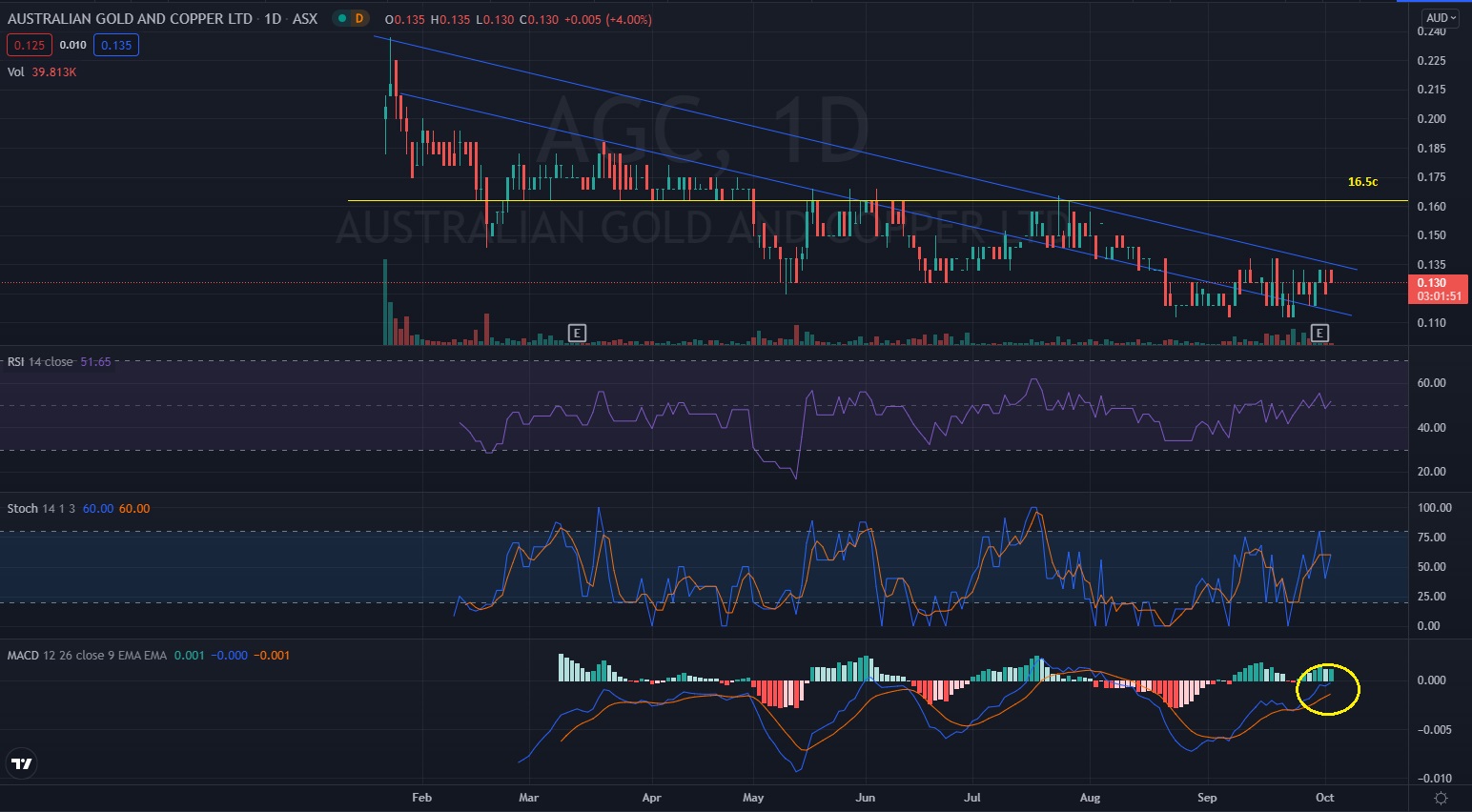This screenshot has height=812, width=1472.
Task: Click the red 0.125 sell price button
Action: (30, 45)
